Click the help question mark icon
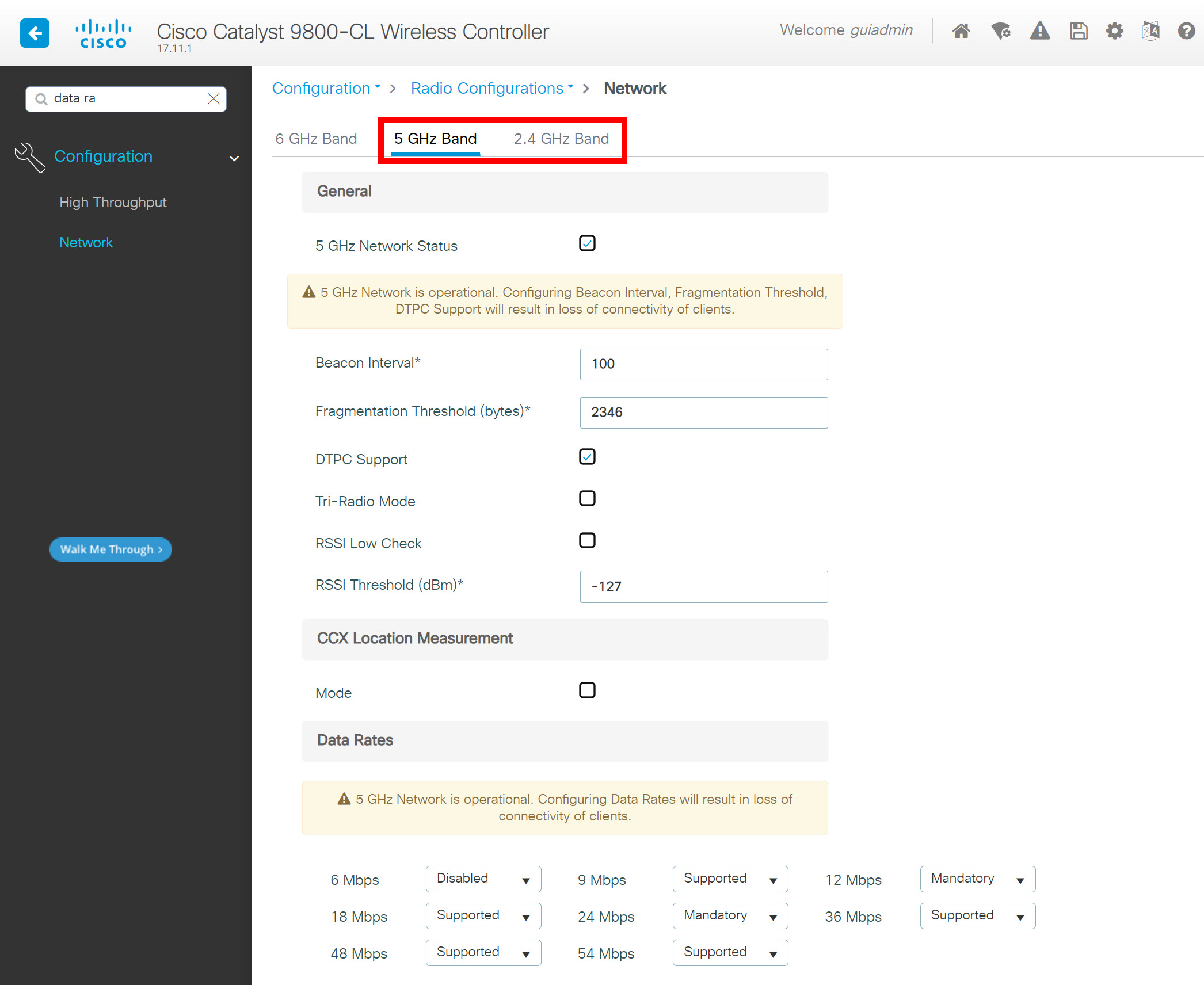Screen dimensions: 1204x985 [x=1186, y=31]
